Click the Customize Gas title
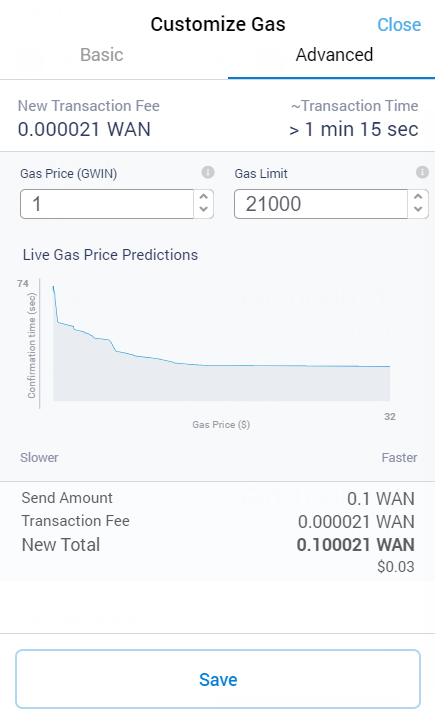 (x=218, y=25)
